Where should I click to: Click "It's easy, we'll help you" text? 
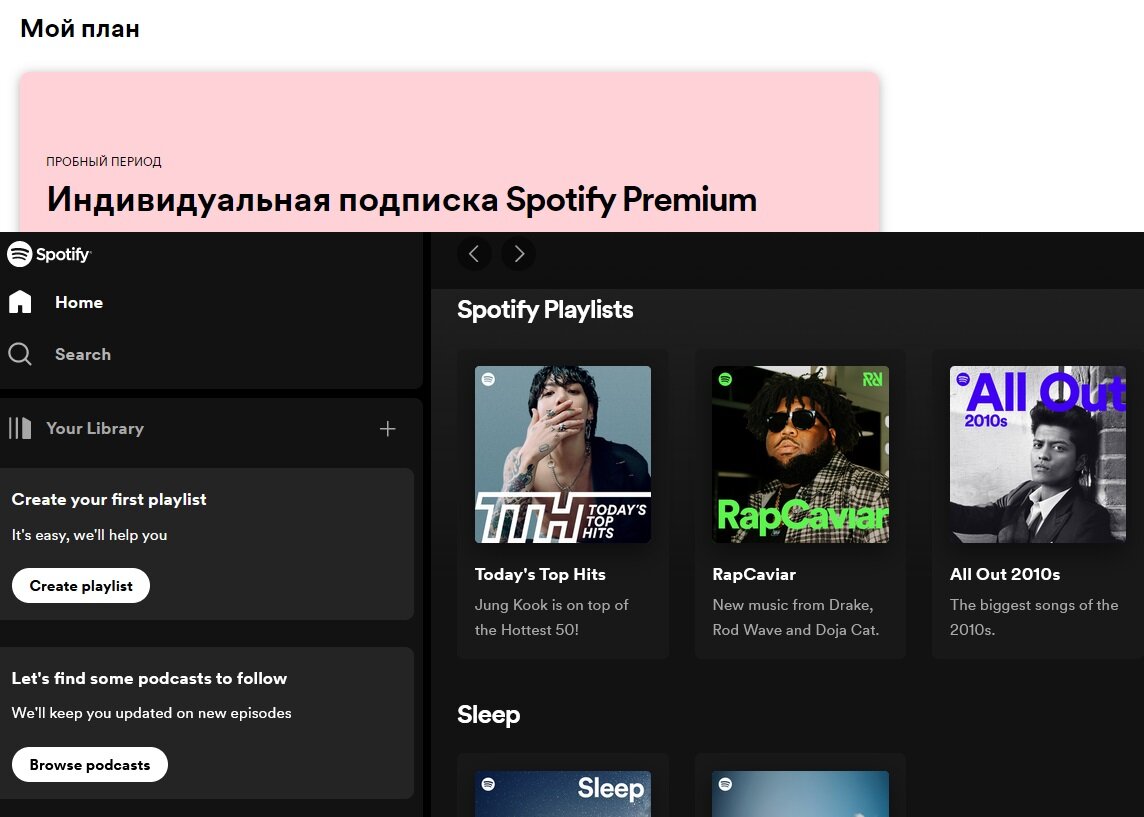tap(89, 535)
